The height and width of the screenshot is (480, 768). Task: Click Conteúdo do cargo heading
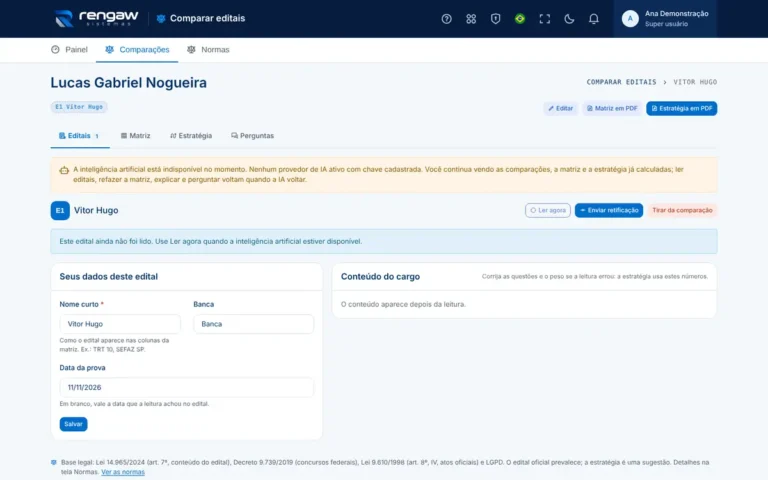pyautogui.click(x=380, y=276)
